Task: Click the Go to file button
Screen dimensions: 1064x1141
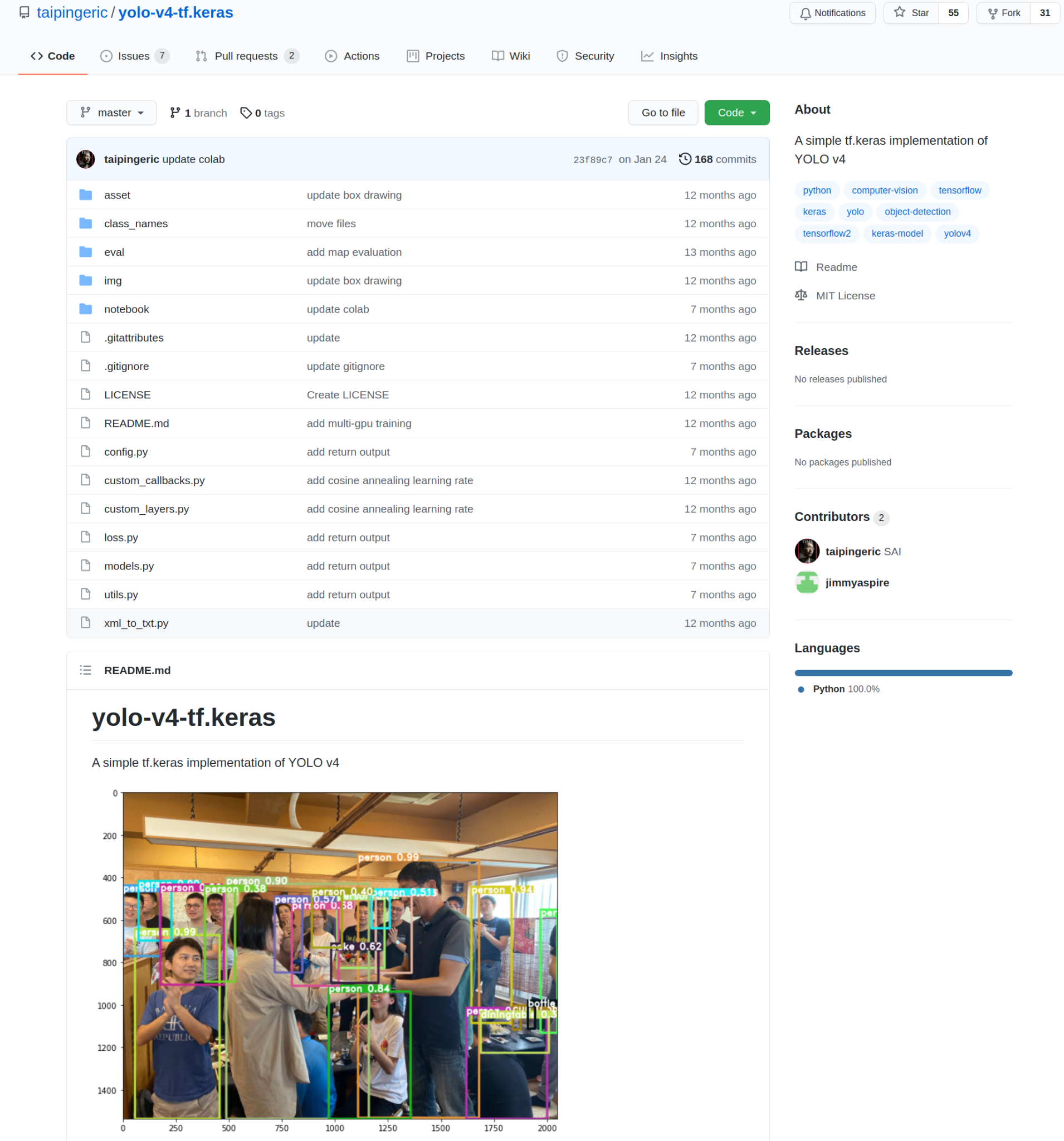Action: point(663,113)
